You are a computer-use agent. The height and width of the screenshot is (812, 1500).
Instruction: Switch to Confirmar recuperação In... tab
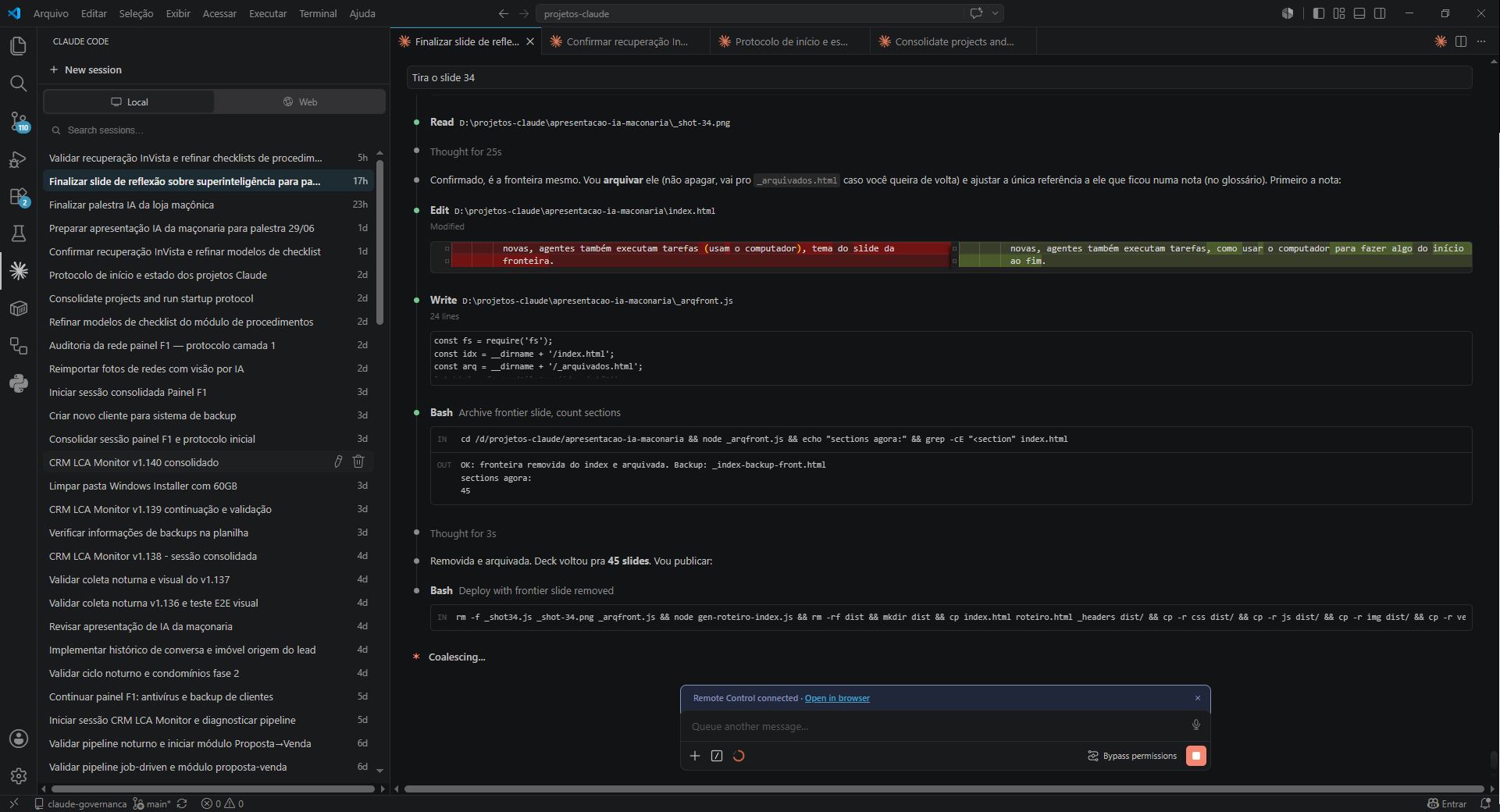tap(626, 41)
